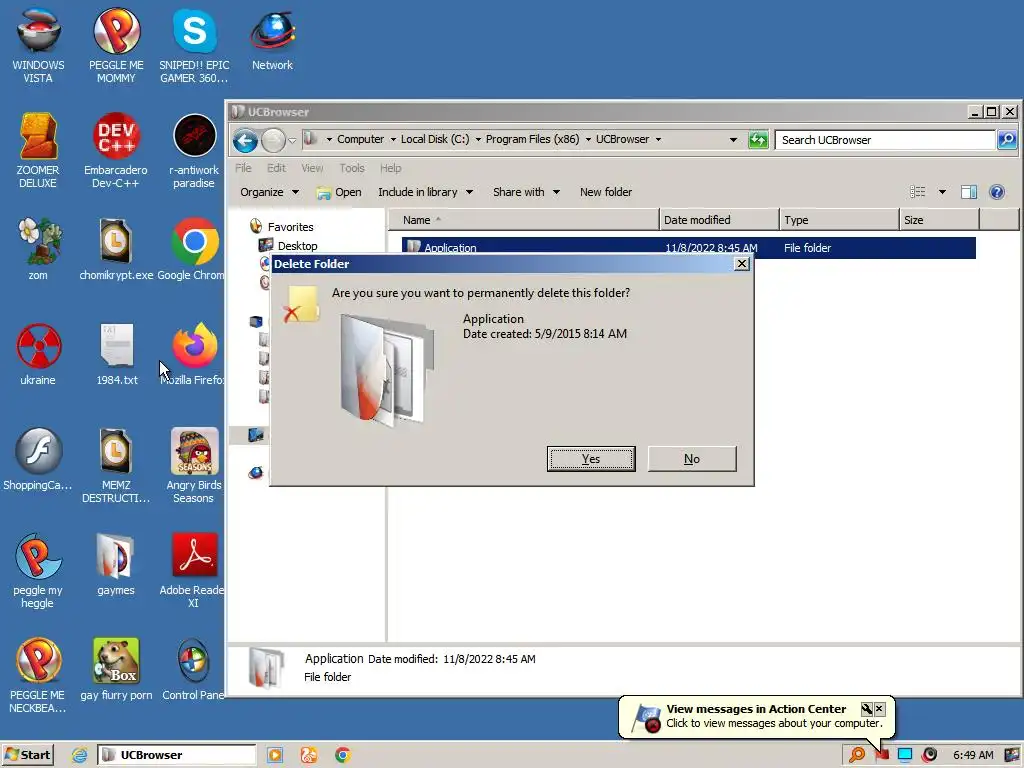Open the Help menu
The height and width of the screenshot is (768, 1024).
[391, 168]
